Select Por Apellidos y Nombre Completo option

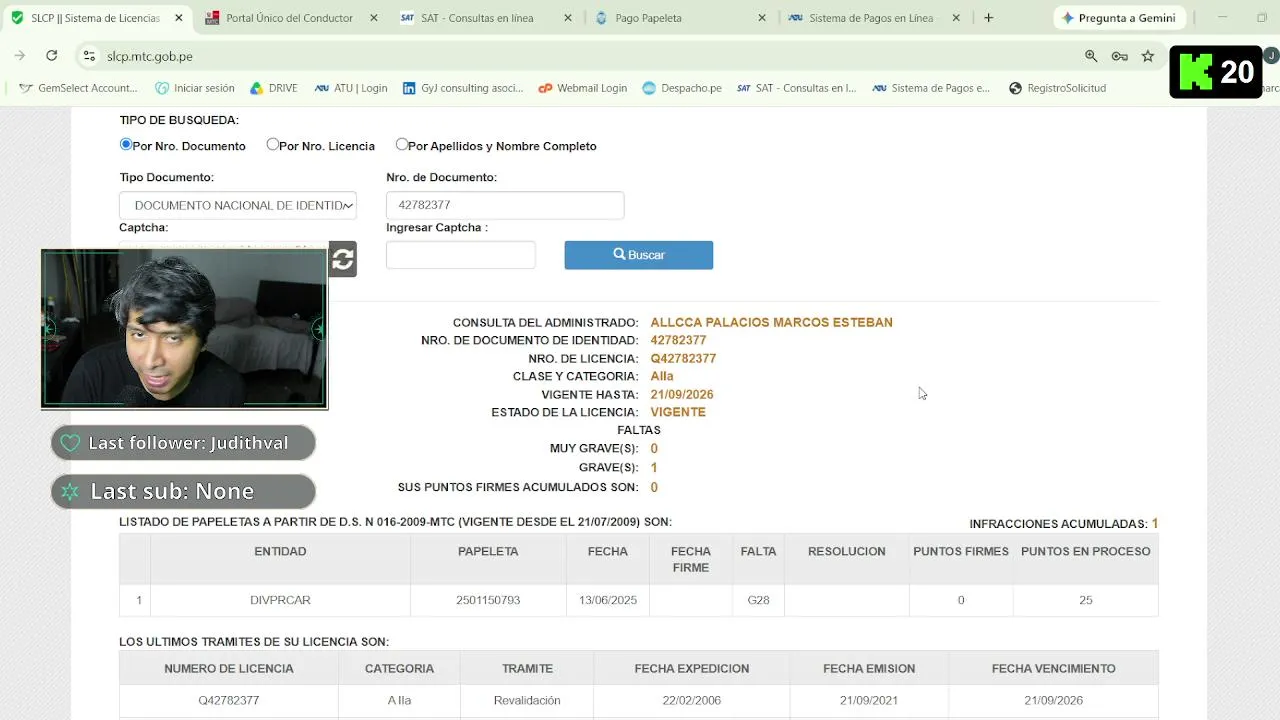402,144
